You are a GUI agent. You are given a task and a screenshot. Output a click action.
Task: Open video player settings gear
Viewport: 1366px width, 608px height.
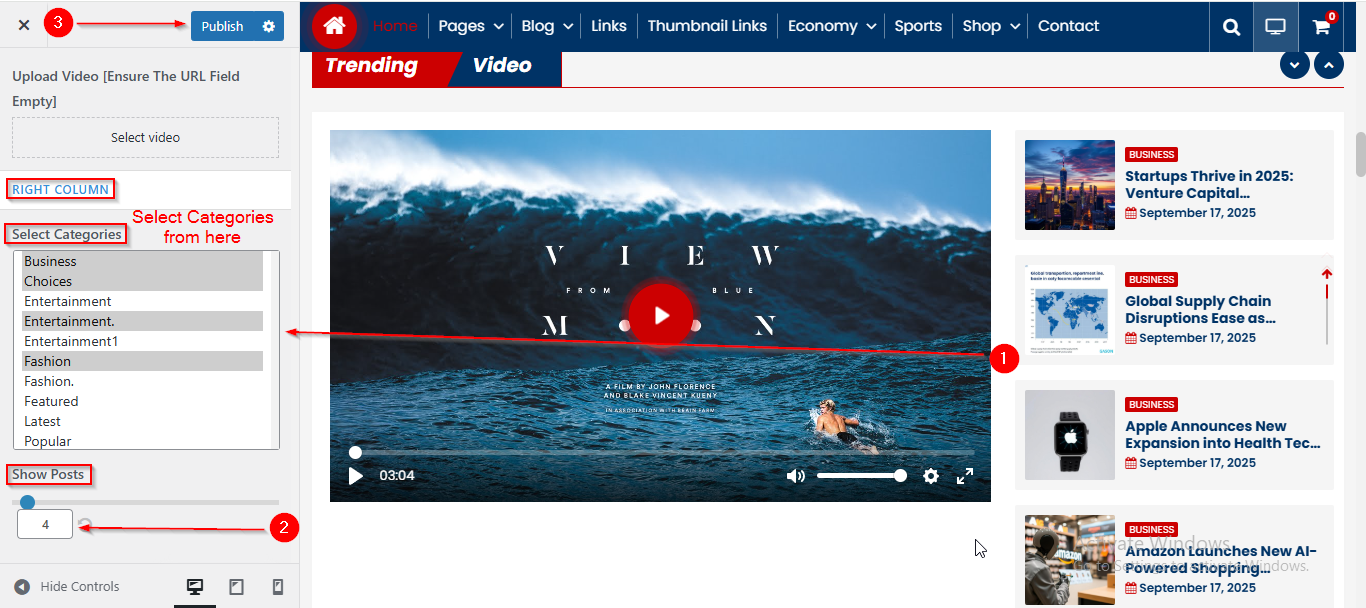click(x=931, y=476)
